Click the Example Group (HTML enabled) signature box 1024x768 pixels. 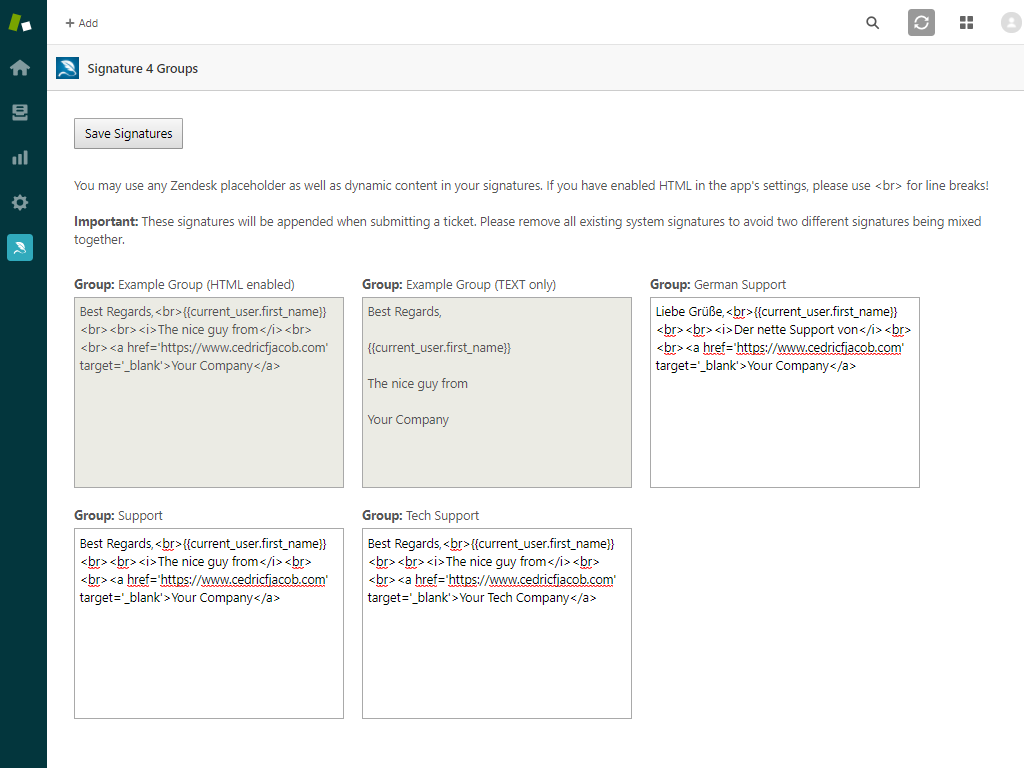[x=209, y=392]
